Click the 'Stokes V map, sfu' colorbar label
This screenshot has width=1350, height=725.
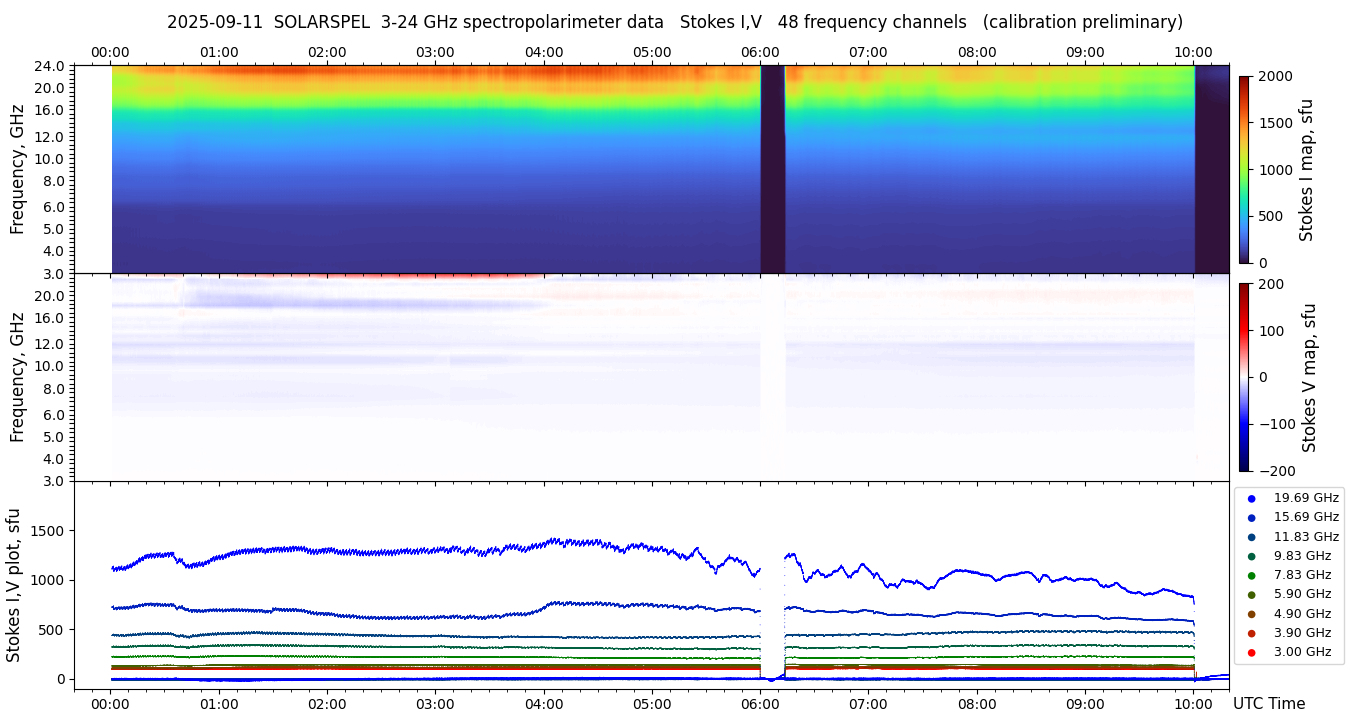1309,377
